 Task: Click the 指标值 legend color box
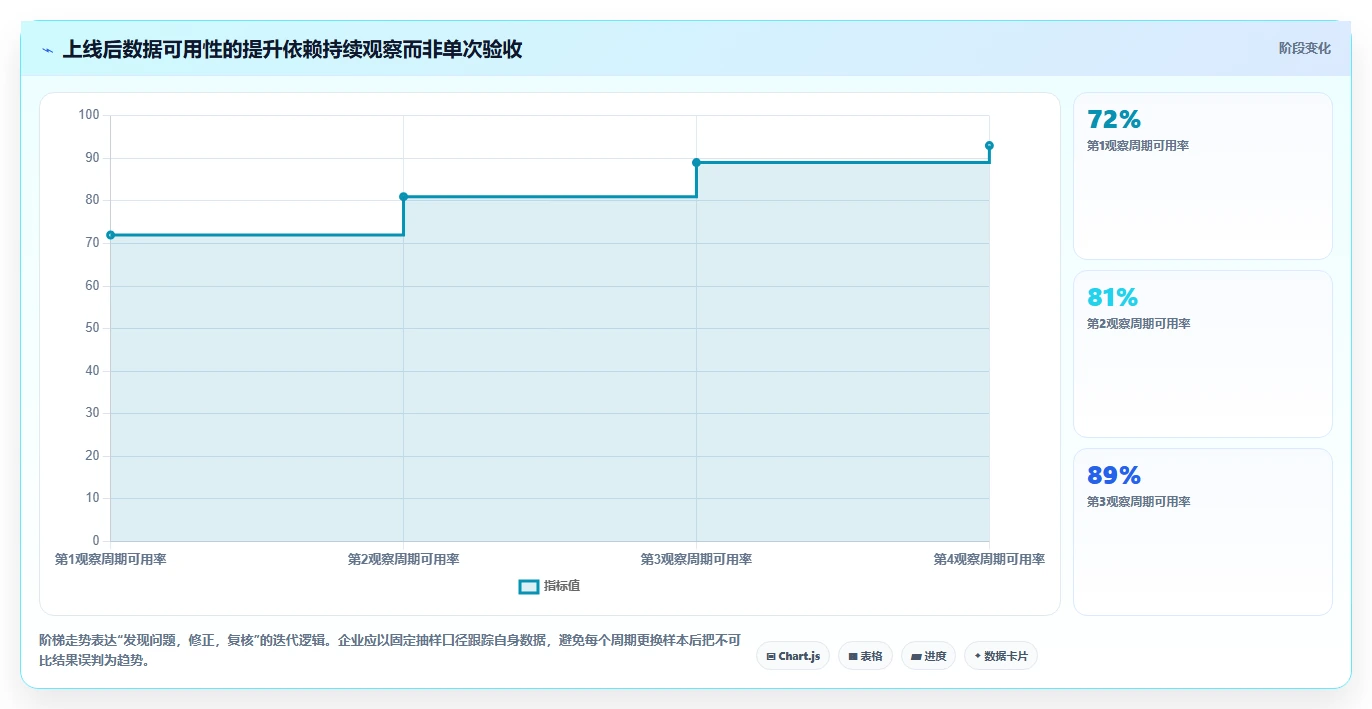pyautogui.click(x=529, y=586)
